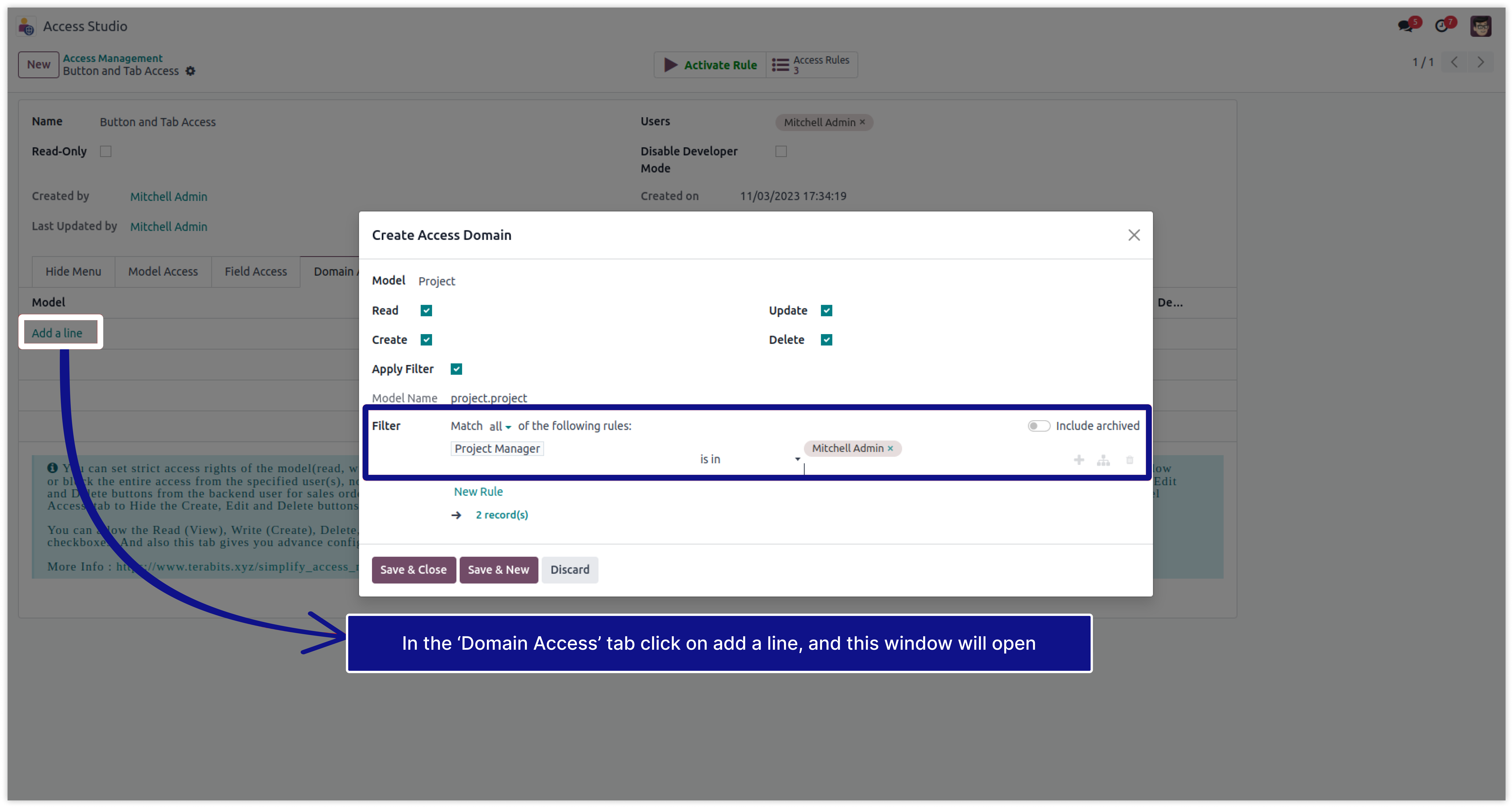This screenshot has height=807, width=1512.
Task: Switch to the Field Access tab
Action: tap(256, 272)
